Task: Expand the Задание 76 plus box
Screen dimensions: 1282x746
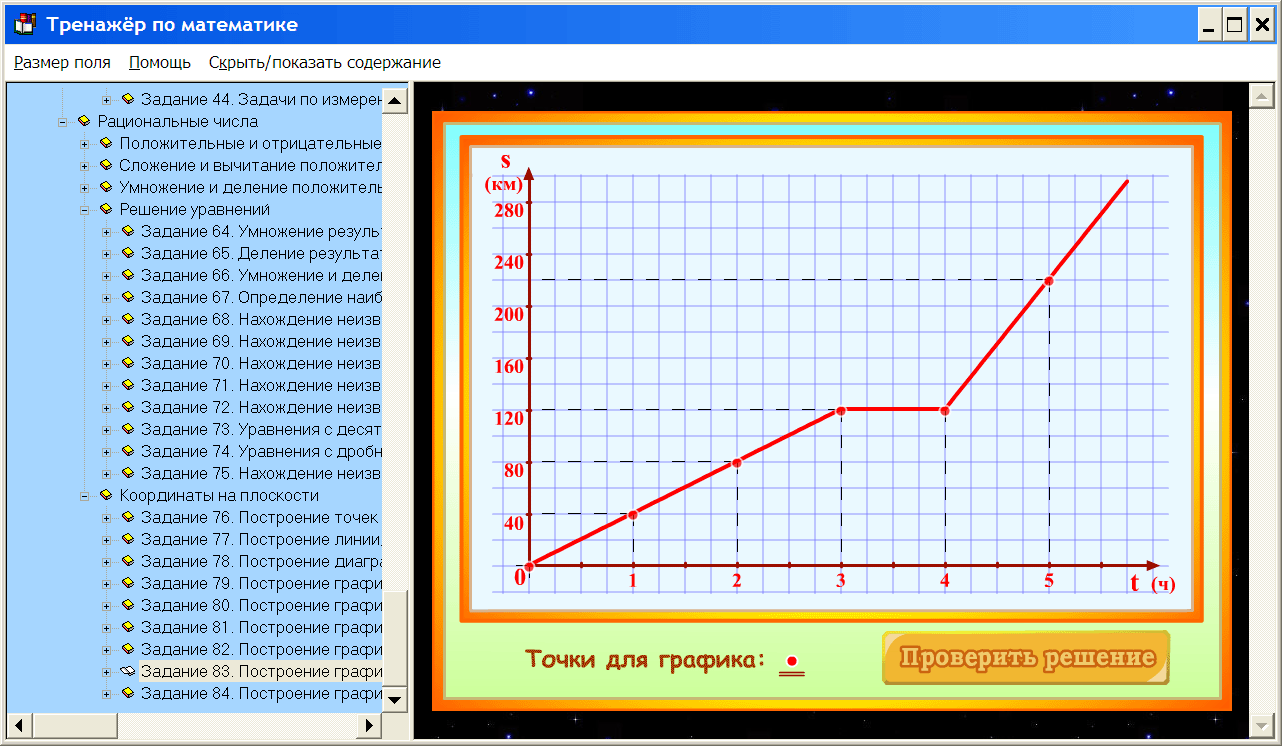Action: click(106, 517)
